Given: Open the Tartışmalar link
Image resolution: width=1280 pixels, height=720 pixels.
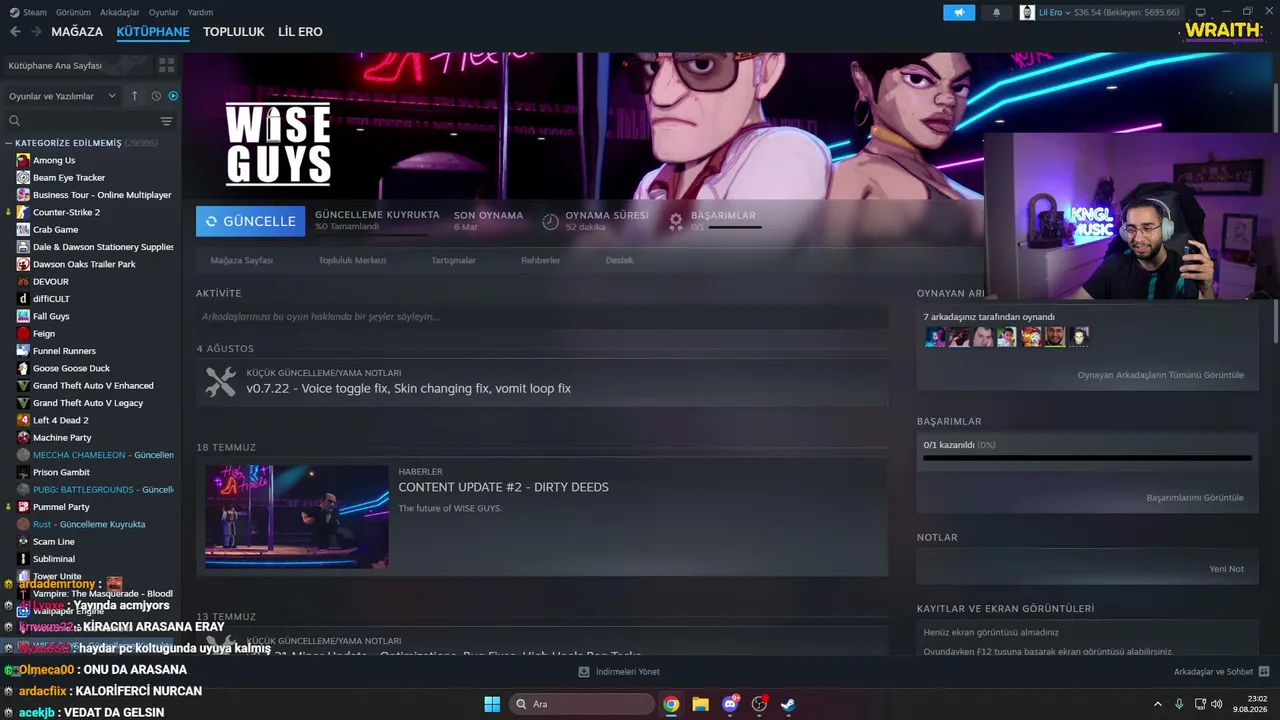Looking at the screenshot, I should coord(453,260).
